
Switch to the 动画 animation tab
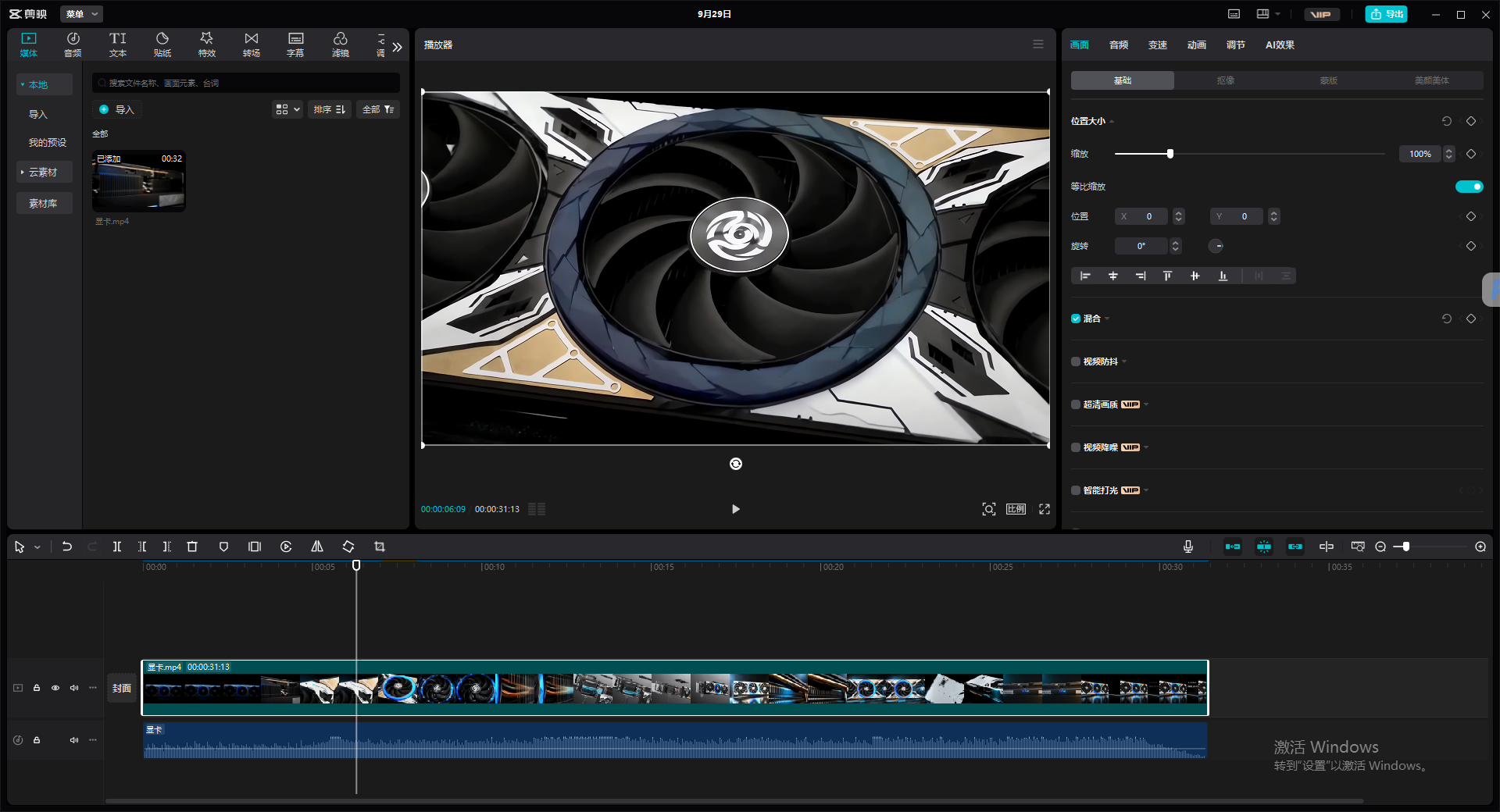[x=1197, y=45]
